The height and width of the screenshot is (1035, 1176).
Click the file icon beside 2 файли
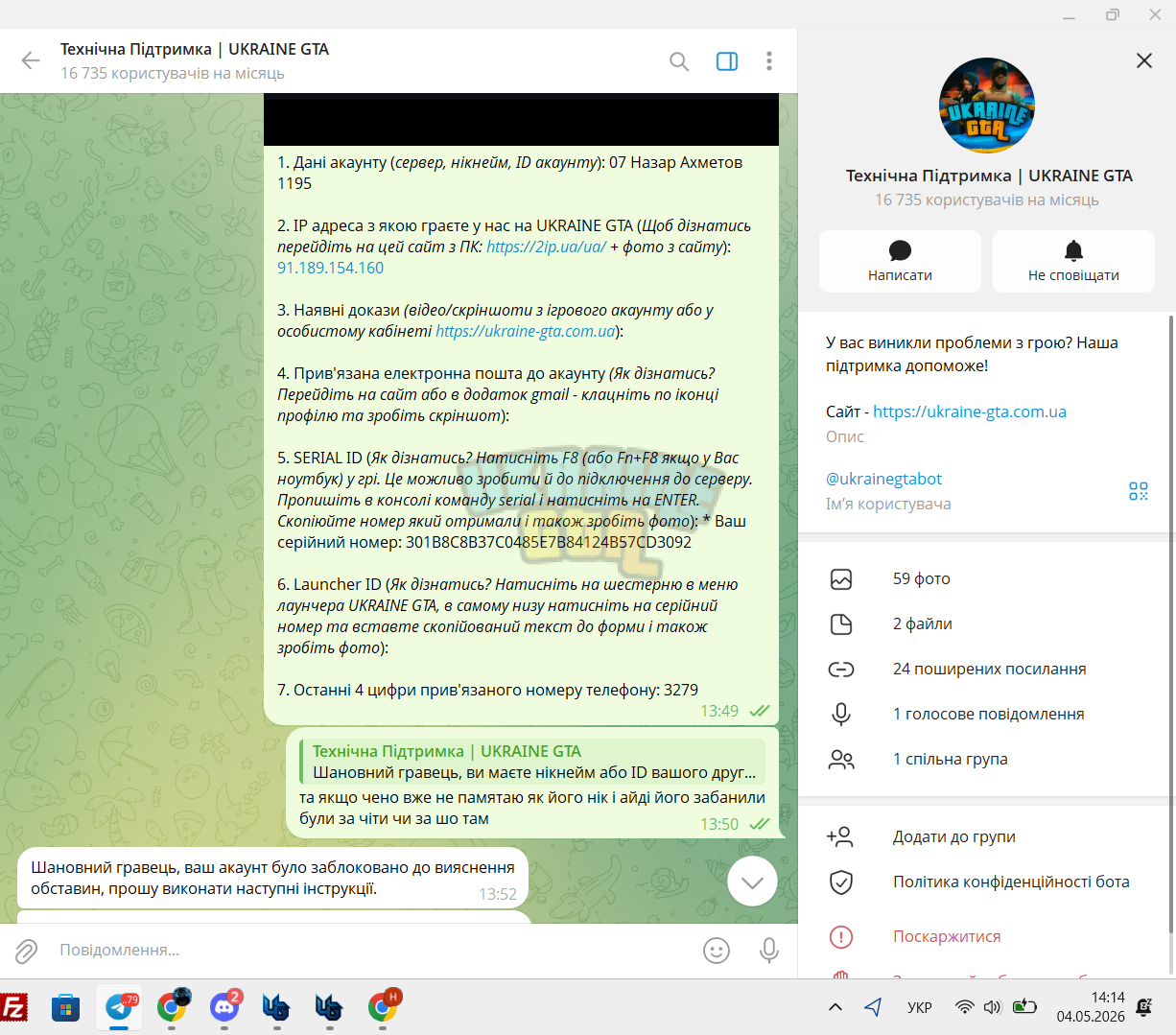(x=841, y=624)
